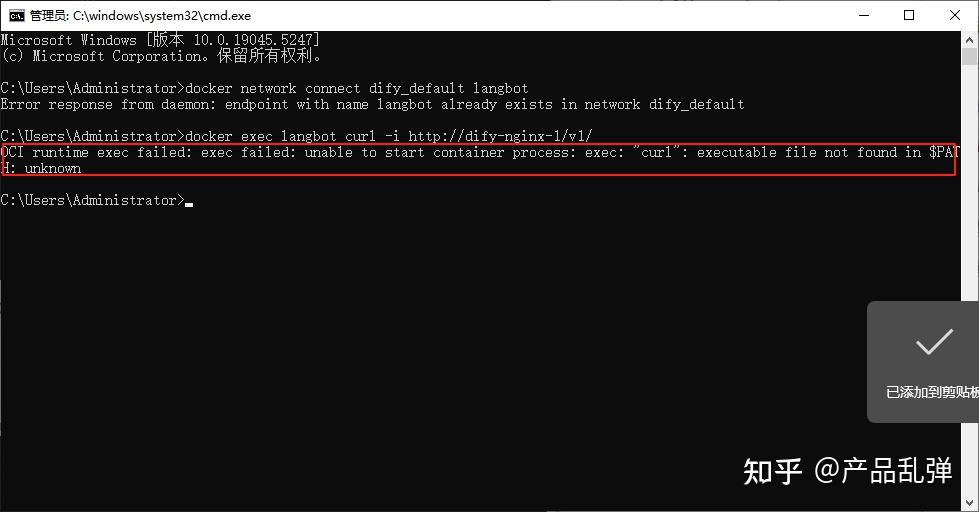Click the clipboard notification checkmark icon

click(934, 344)
